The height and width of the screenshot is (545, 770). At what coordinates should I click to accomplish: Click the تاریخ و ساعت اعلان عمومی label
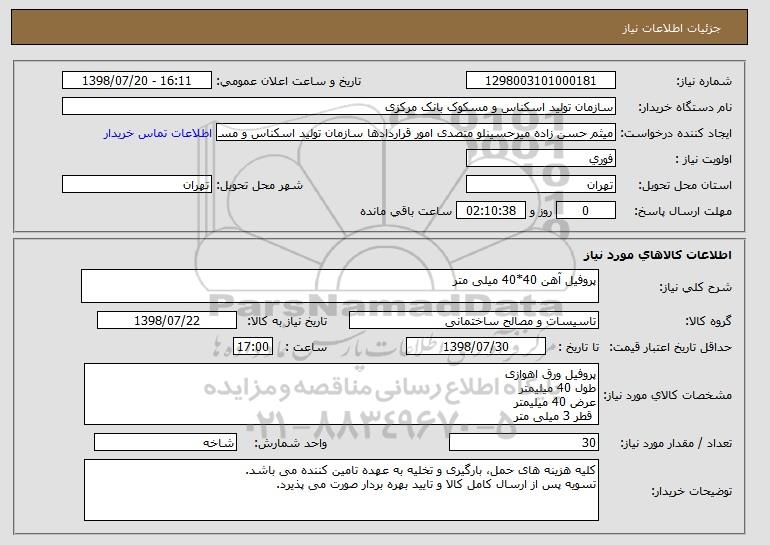[289, 81]
